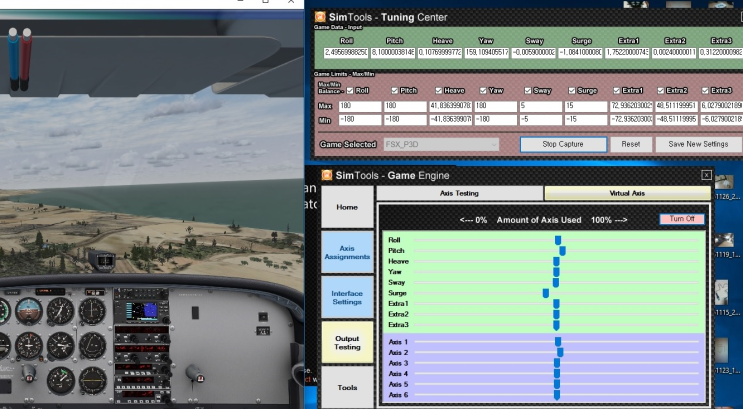Click the Yaw game data input value
This screenshot has height=409, width=743.
487,53
